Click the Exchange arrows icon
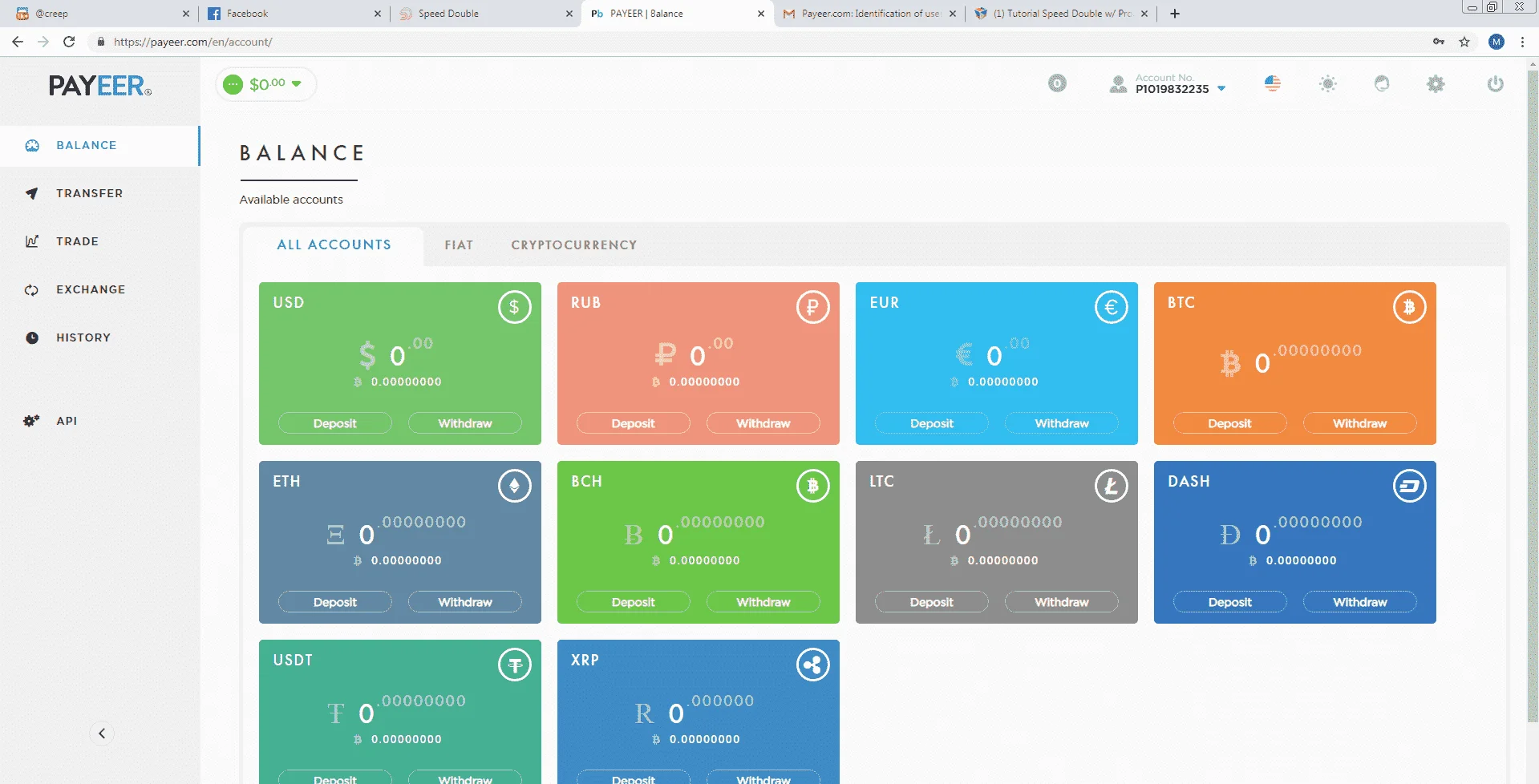Screen dimensions: 1539x784 point(32,289)
